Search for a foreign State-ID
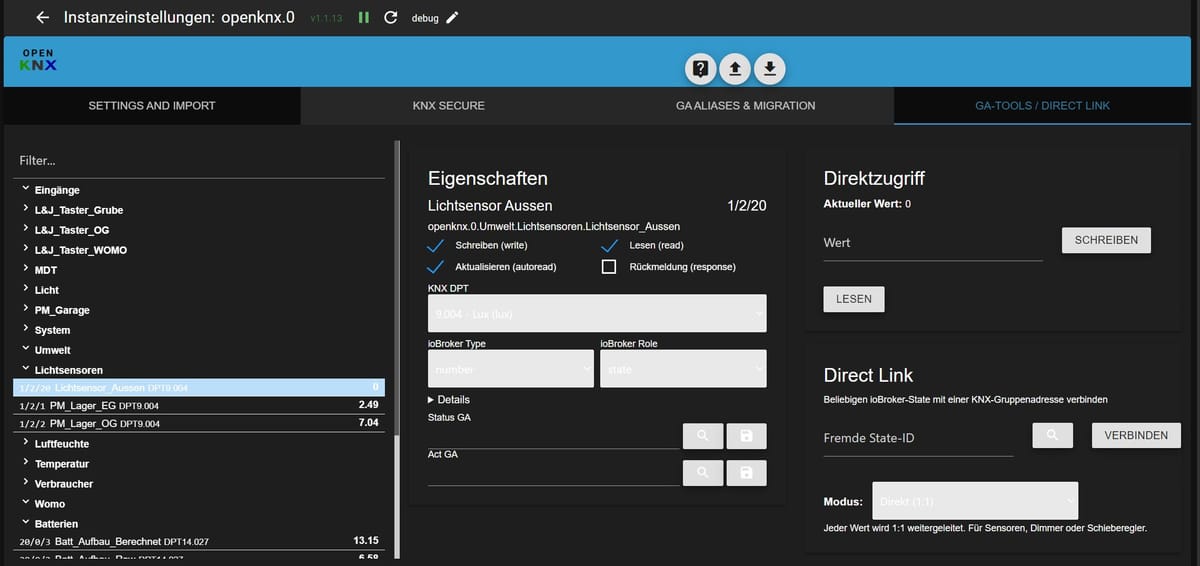 point(1052,436)
